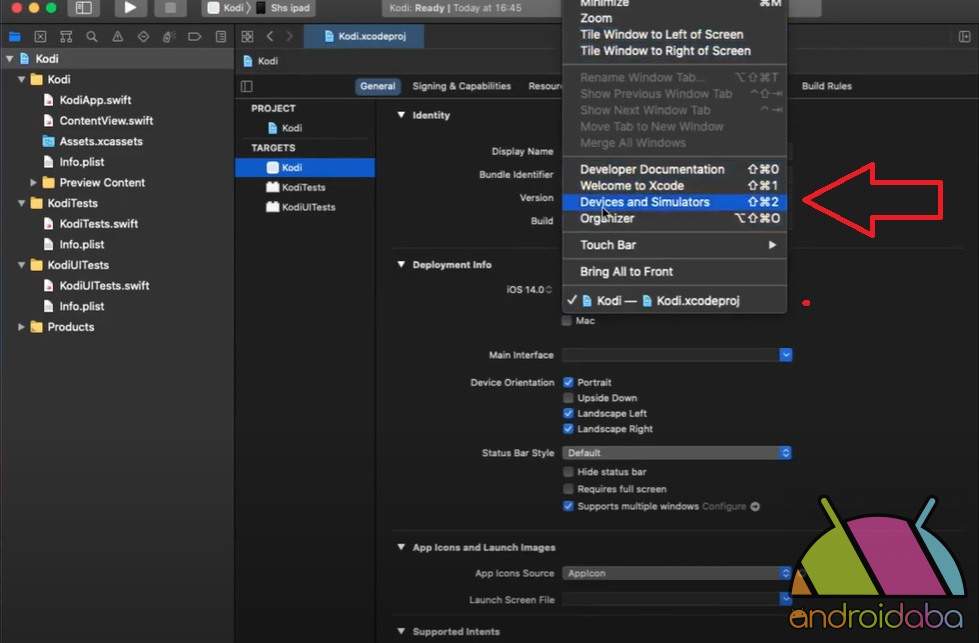This screenshot has width=979, height=643.
Task: Choose the Shs ipad run destination
Action: tap(284, 8)
